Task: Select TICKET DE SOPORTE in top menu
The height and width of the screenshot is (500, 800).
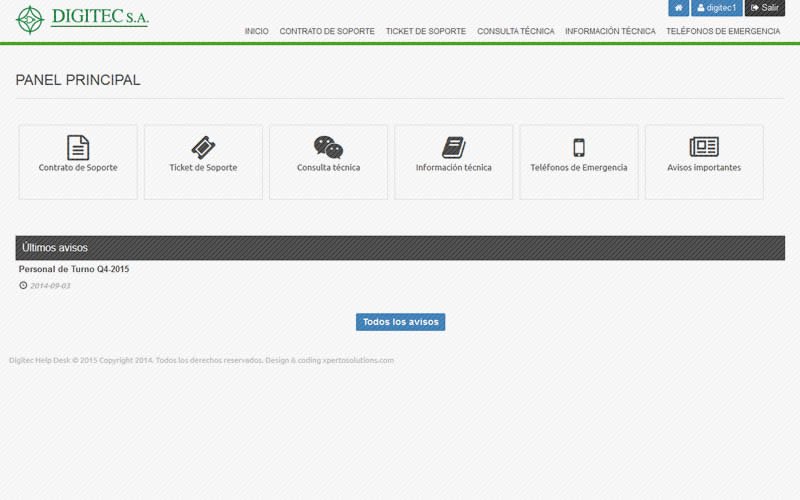Action: tap(425, 32)
